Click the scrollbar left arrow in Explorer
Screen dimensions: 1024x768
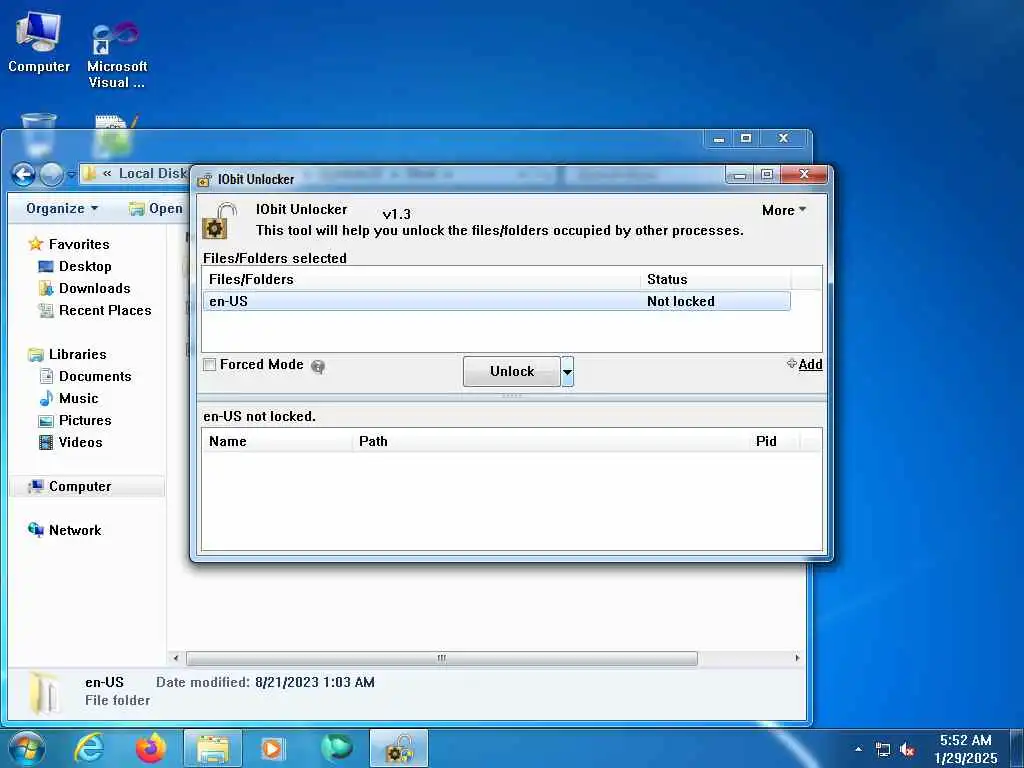point(176,658)
